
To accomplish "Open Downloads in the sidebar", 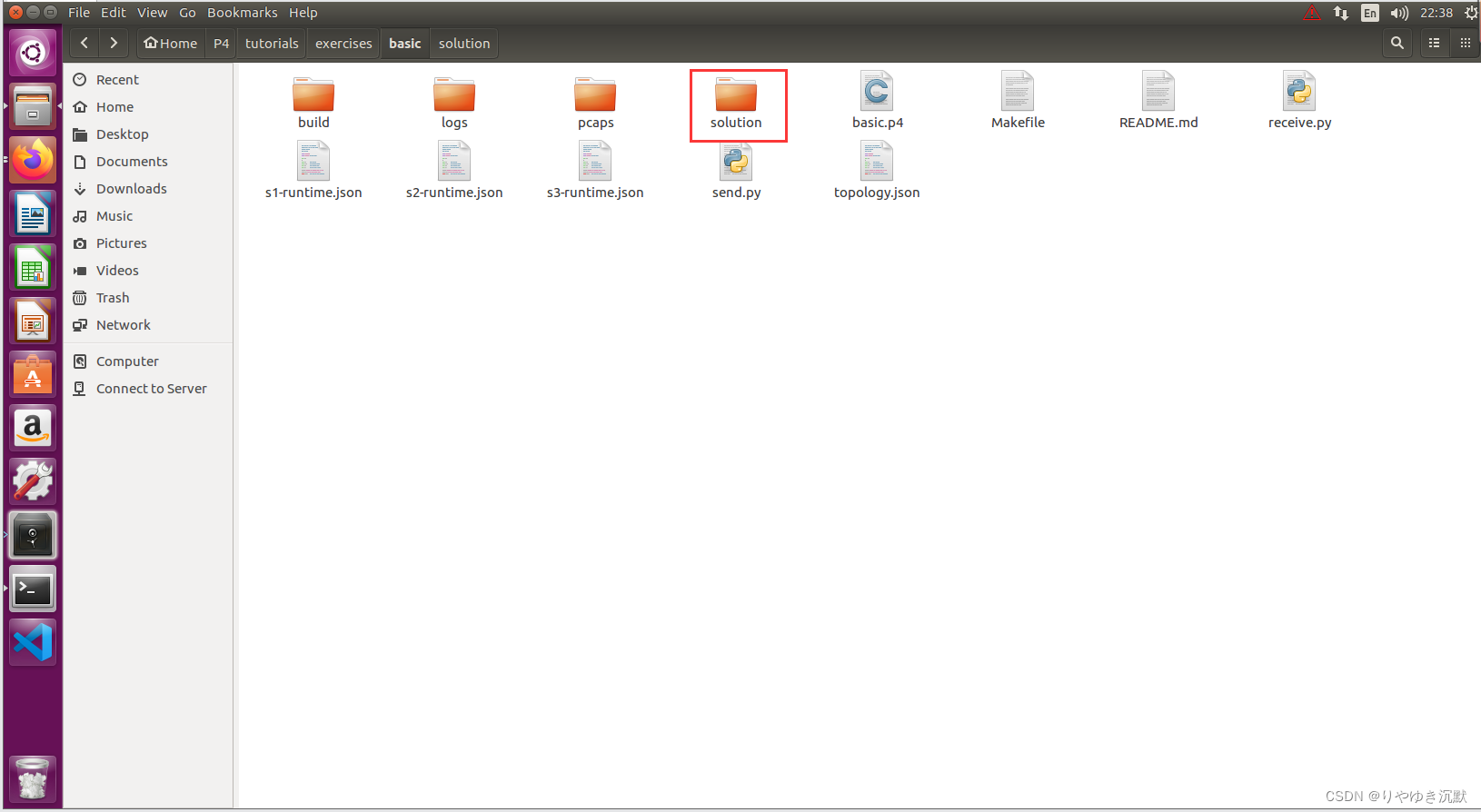I will pyautogui.click(x=147, y=189).
